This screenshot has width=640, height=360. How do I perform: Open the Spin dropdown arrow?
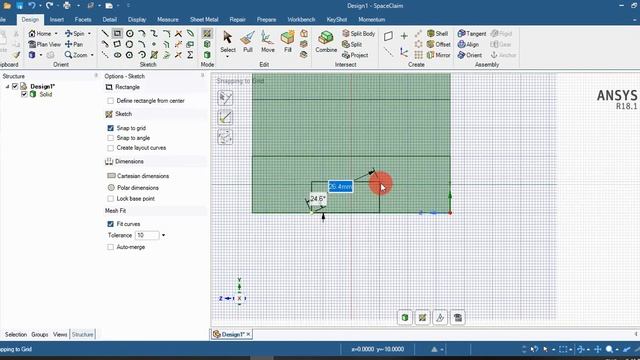(x=89, y=33)
